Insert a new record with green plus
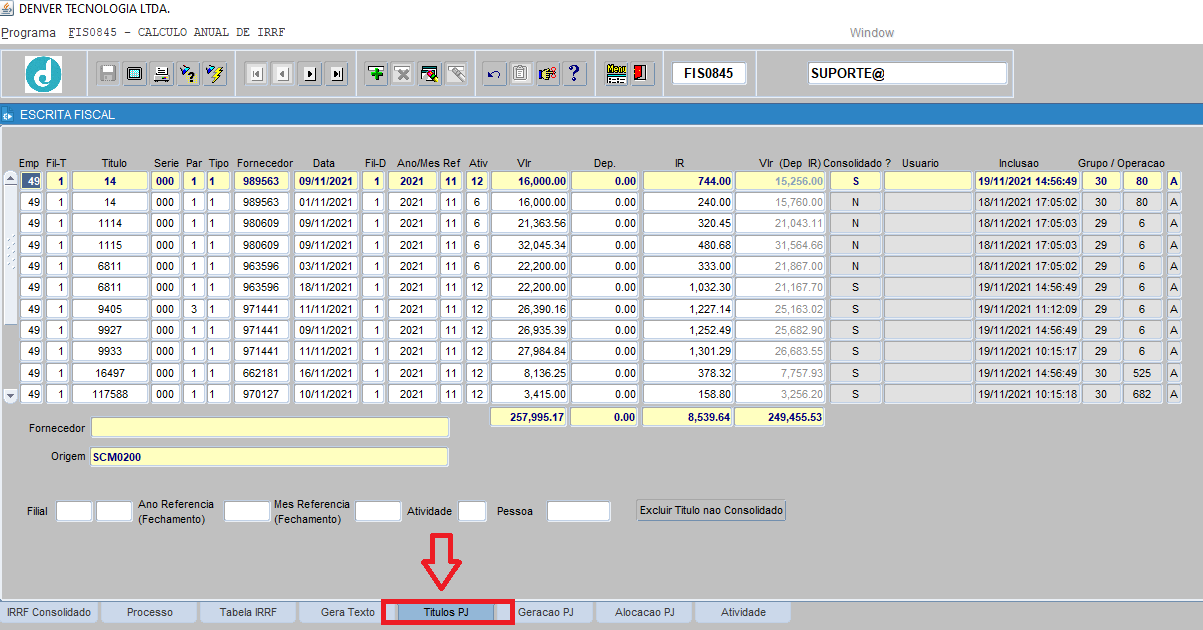The width and height of the screenshot is (1203, 630). coord(376,74)
